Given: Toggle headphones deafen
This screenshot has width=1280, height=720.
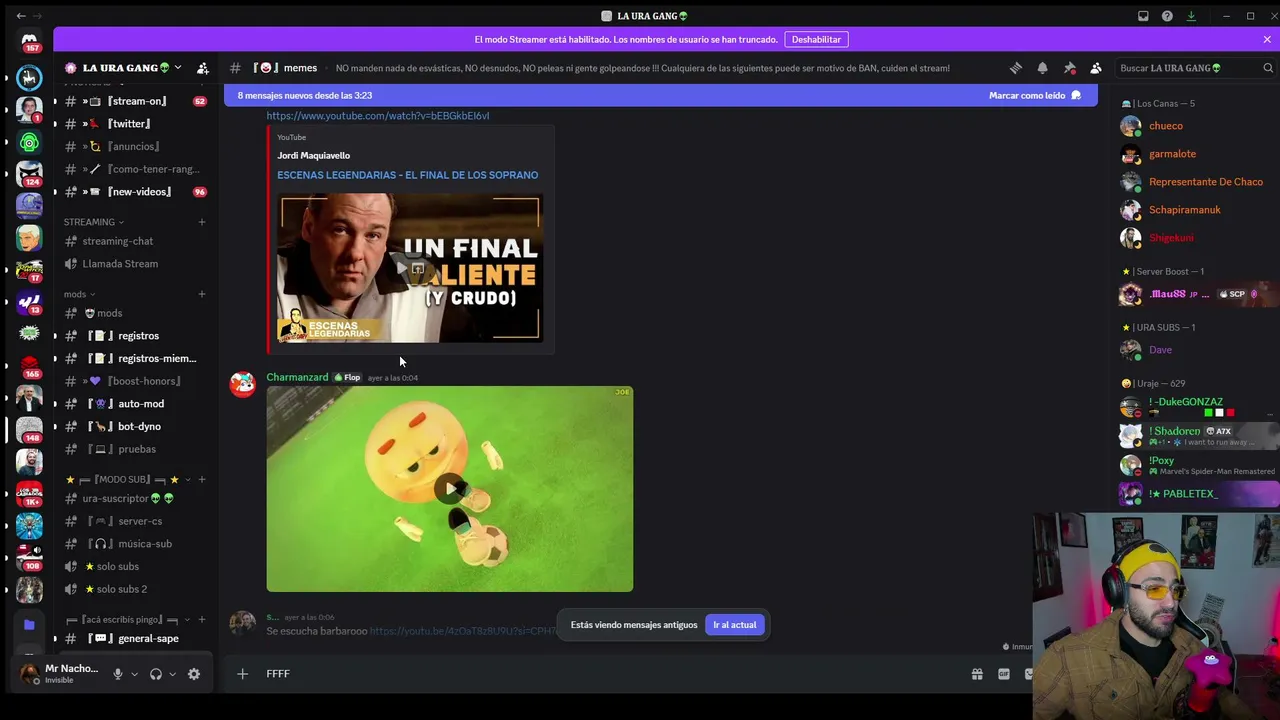Looking at the screenshot, I should [x=156, y=674].
